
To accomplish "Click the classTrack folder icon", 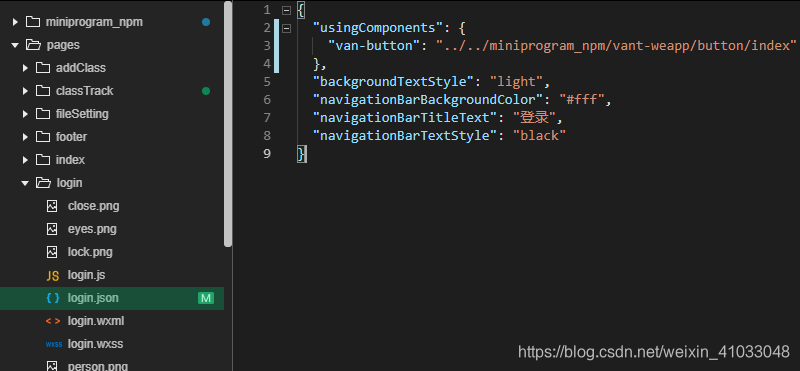I will [43, 91].
